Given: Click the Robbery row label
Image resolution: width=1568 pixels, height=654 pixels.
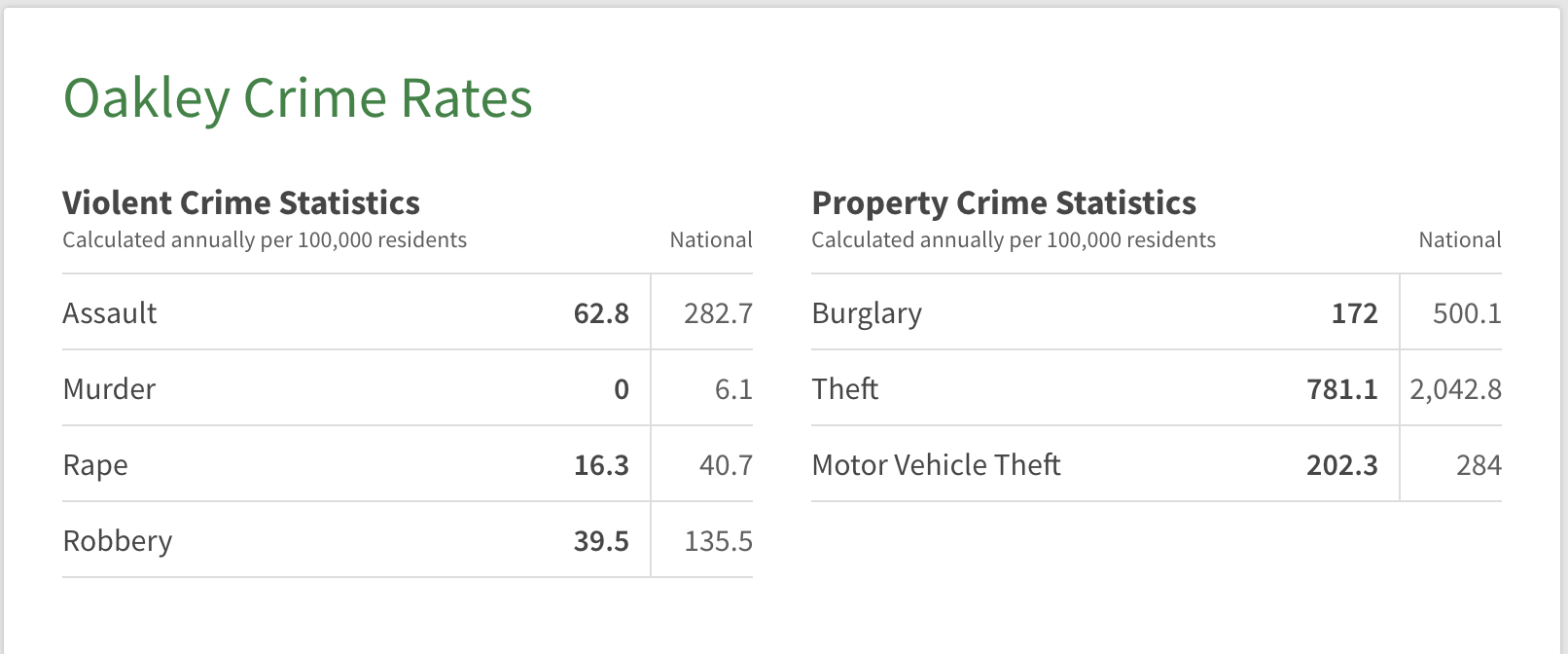Looking at the screenshot, I should (x=118, y=541).
